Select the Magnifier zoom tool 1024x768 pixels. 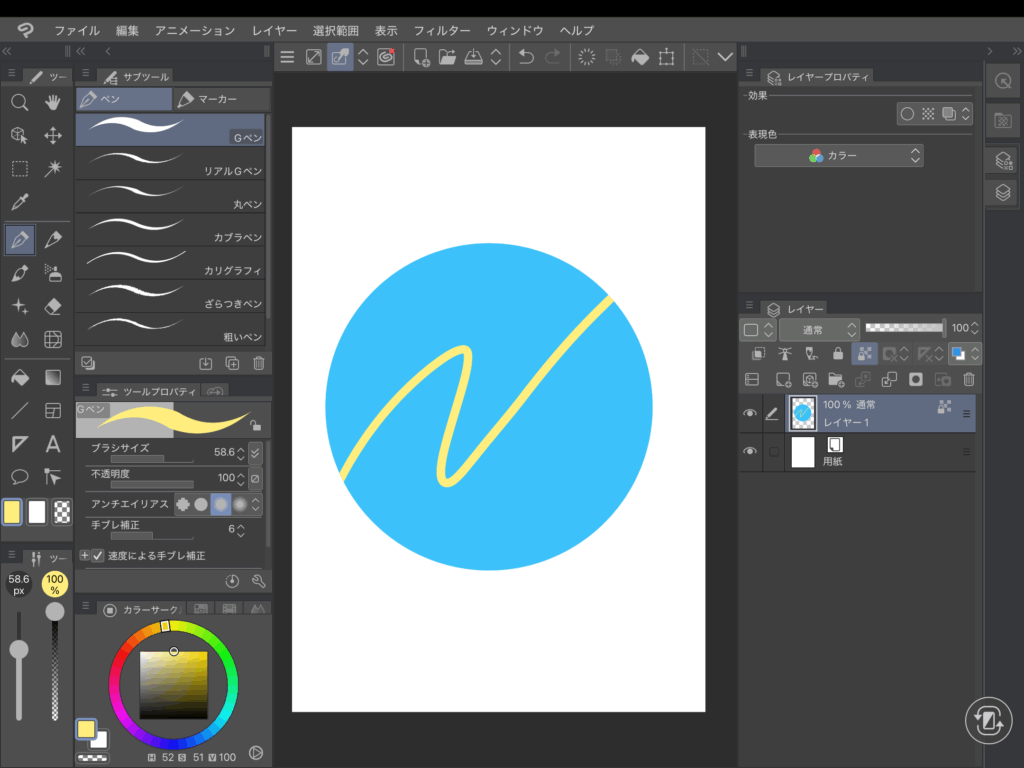click(x=19, y=102)
